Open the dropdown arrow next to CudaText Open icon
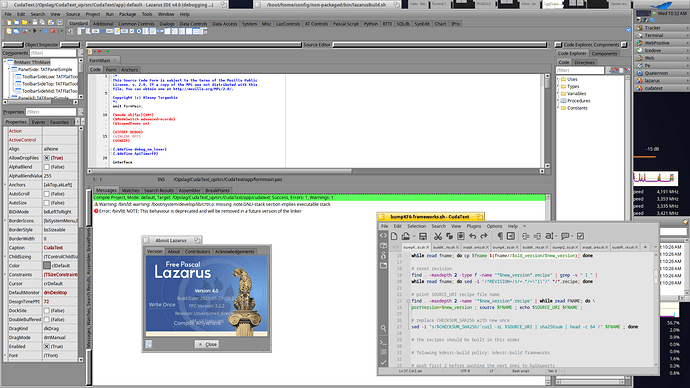The width and height of the screenshot is (690, 388). coord(414,236)
